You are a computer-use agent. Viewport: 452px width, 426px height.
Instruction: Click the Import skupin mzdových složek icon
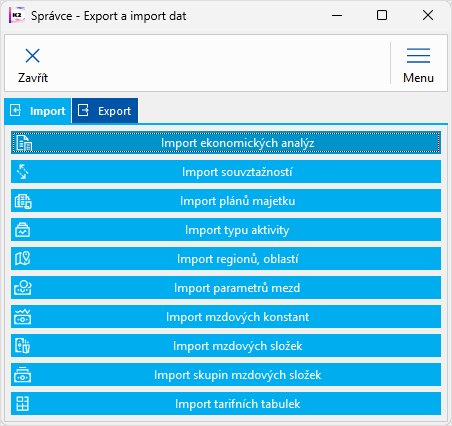[x=23, y=375]
